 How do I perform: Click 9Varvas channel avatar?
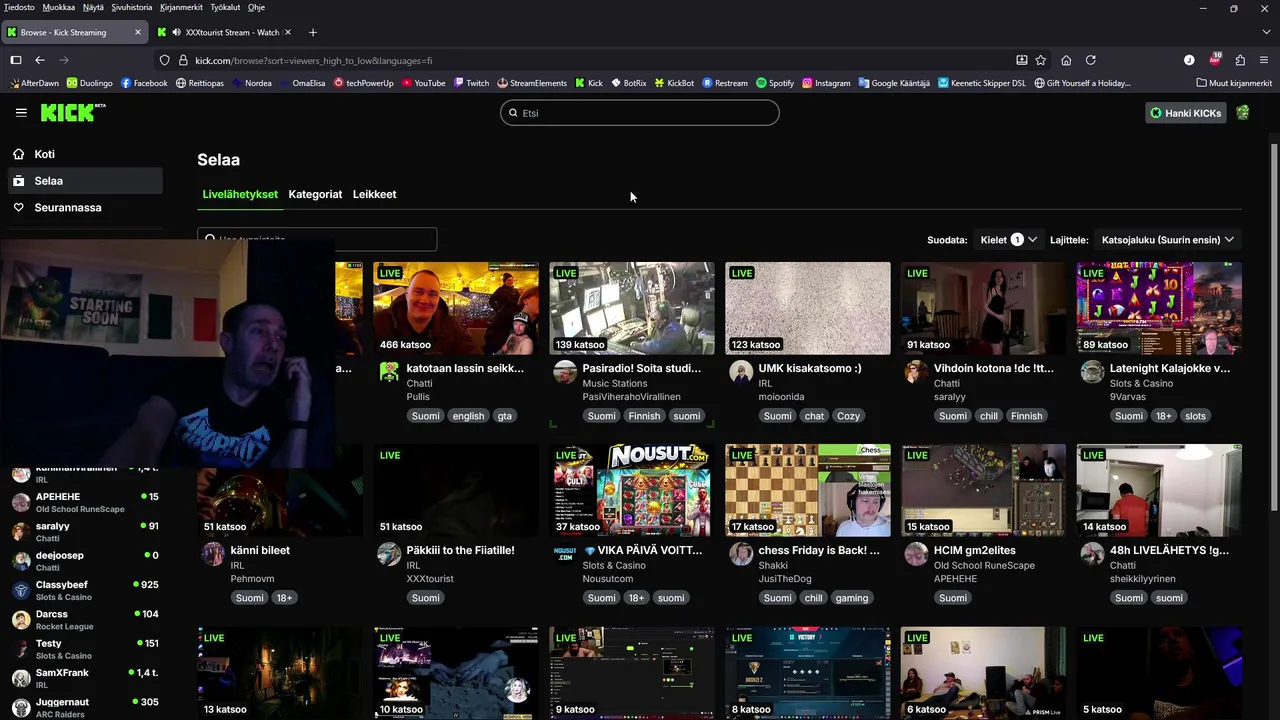coord(1092,372)
